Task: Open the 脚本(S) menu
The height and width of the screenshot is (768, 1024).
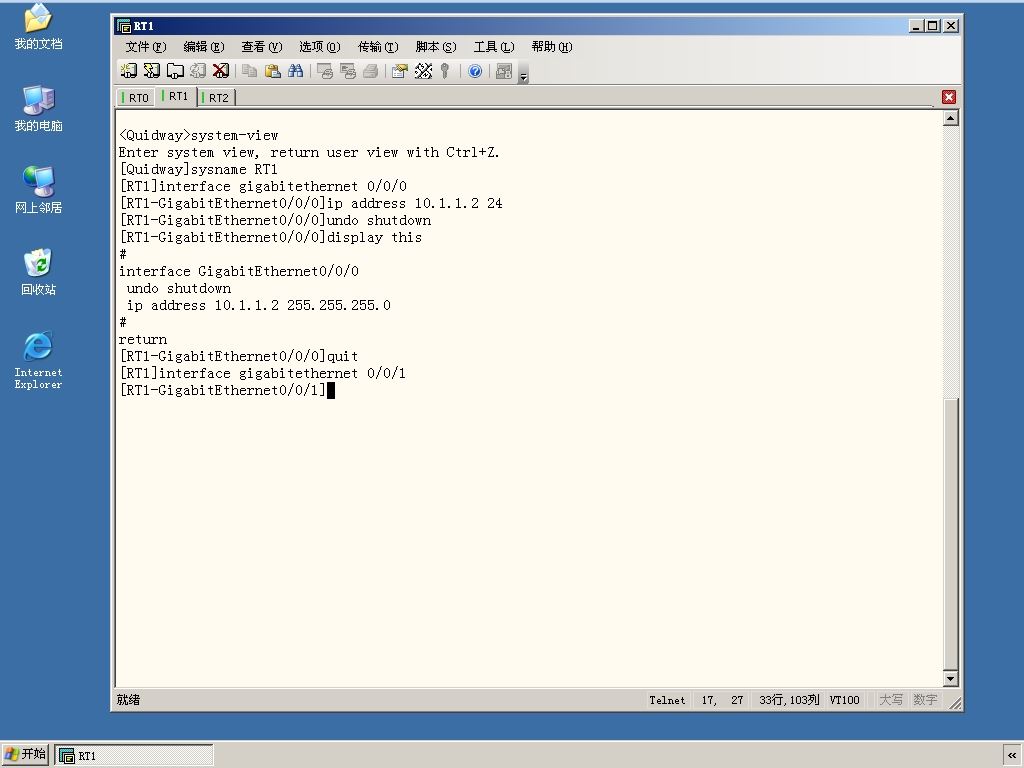Action: coord(436,46)
